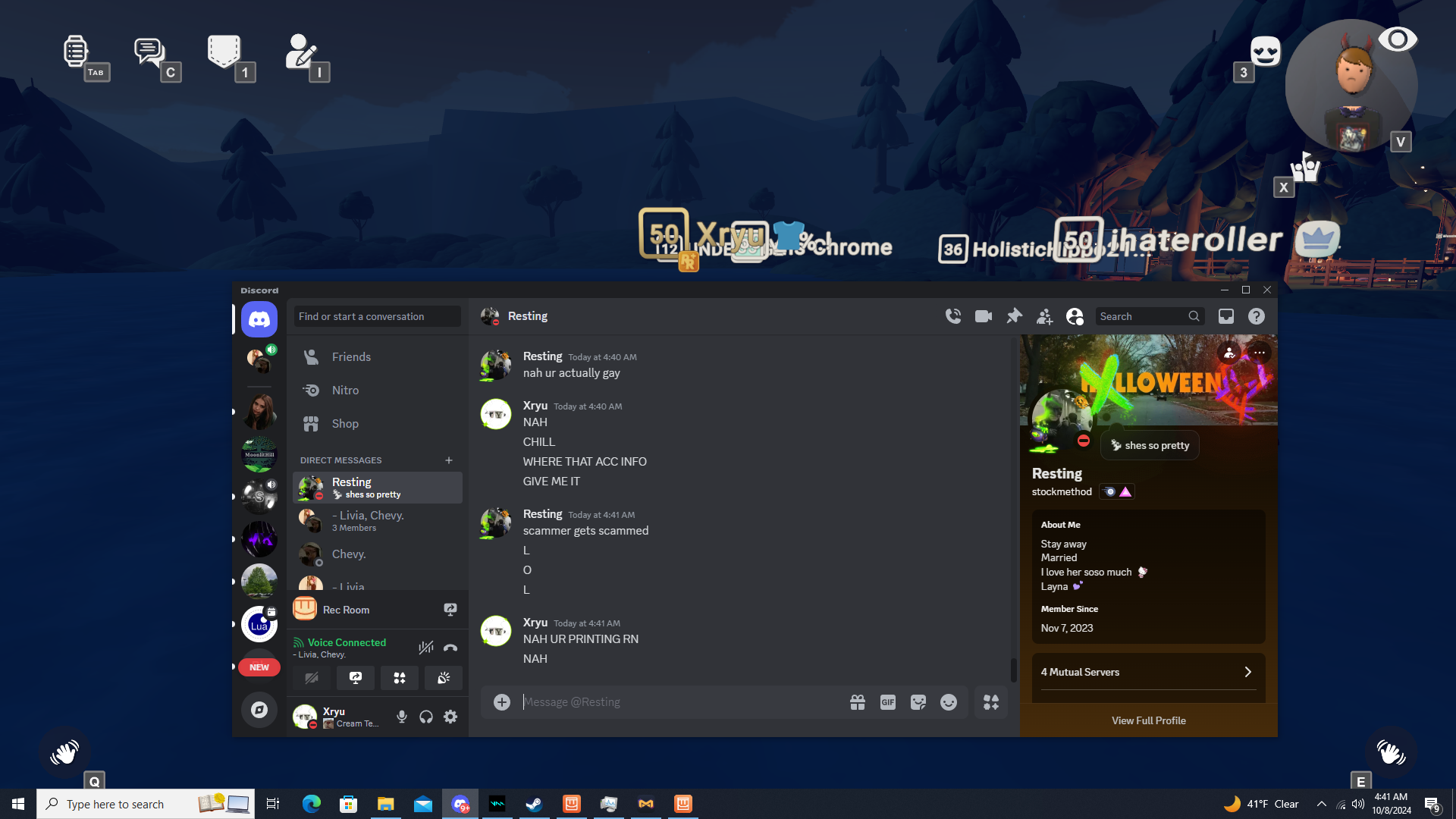Start a video call
The image size is (1456, 819).
point(984,316)
